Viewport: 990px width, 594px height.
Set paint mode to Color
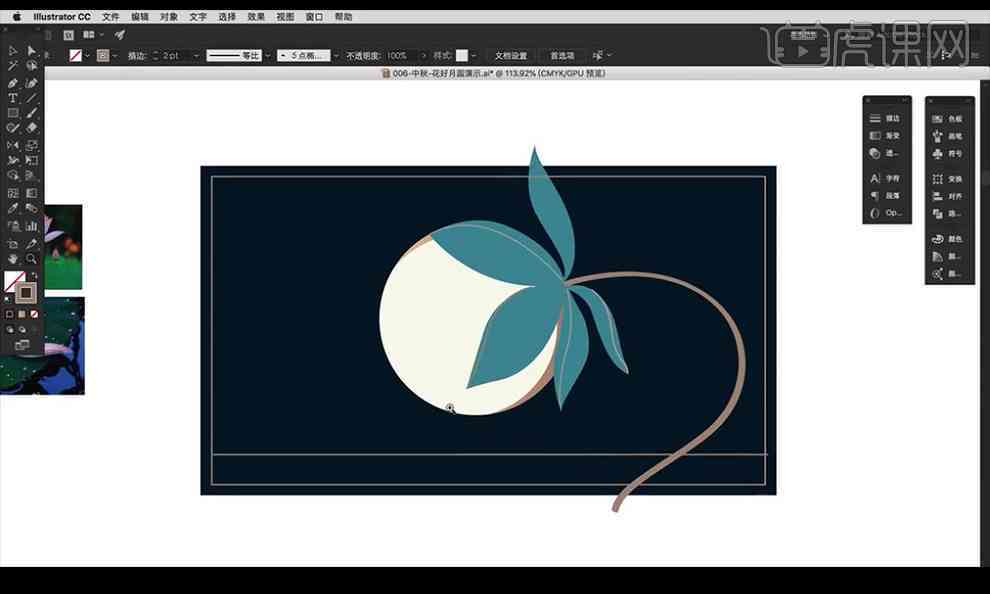(9, 314)
